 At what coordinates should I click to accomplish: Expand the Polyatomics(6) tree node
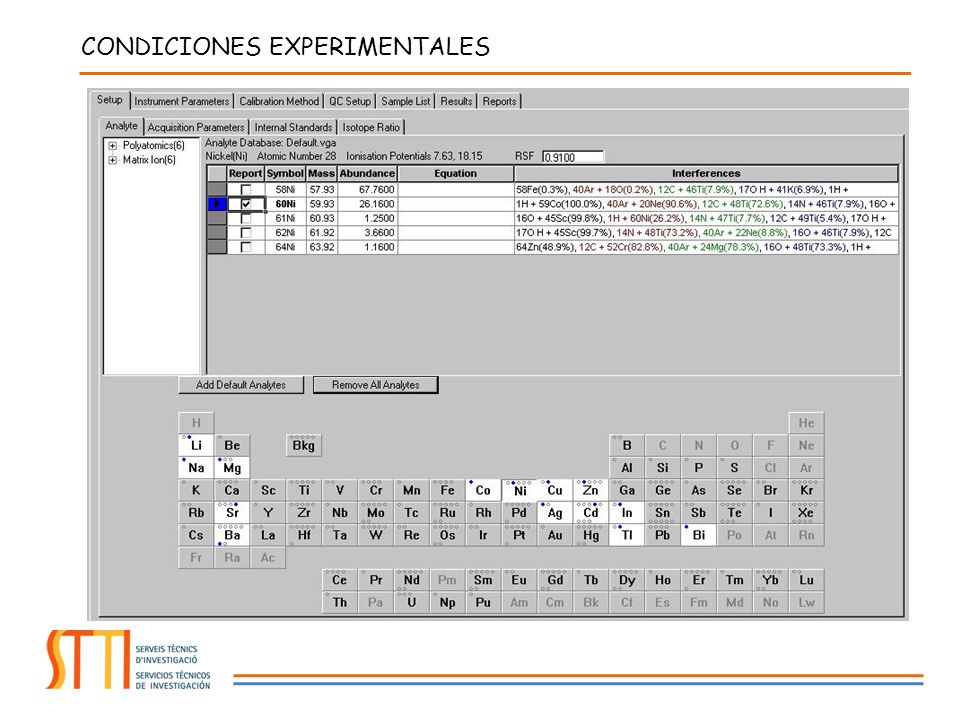pyautogui.click(x=113, y=146)
